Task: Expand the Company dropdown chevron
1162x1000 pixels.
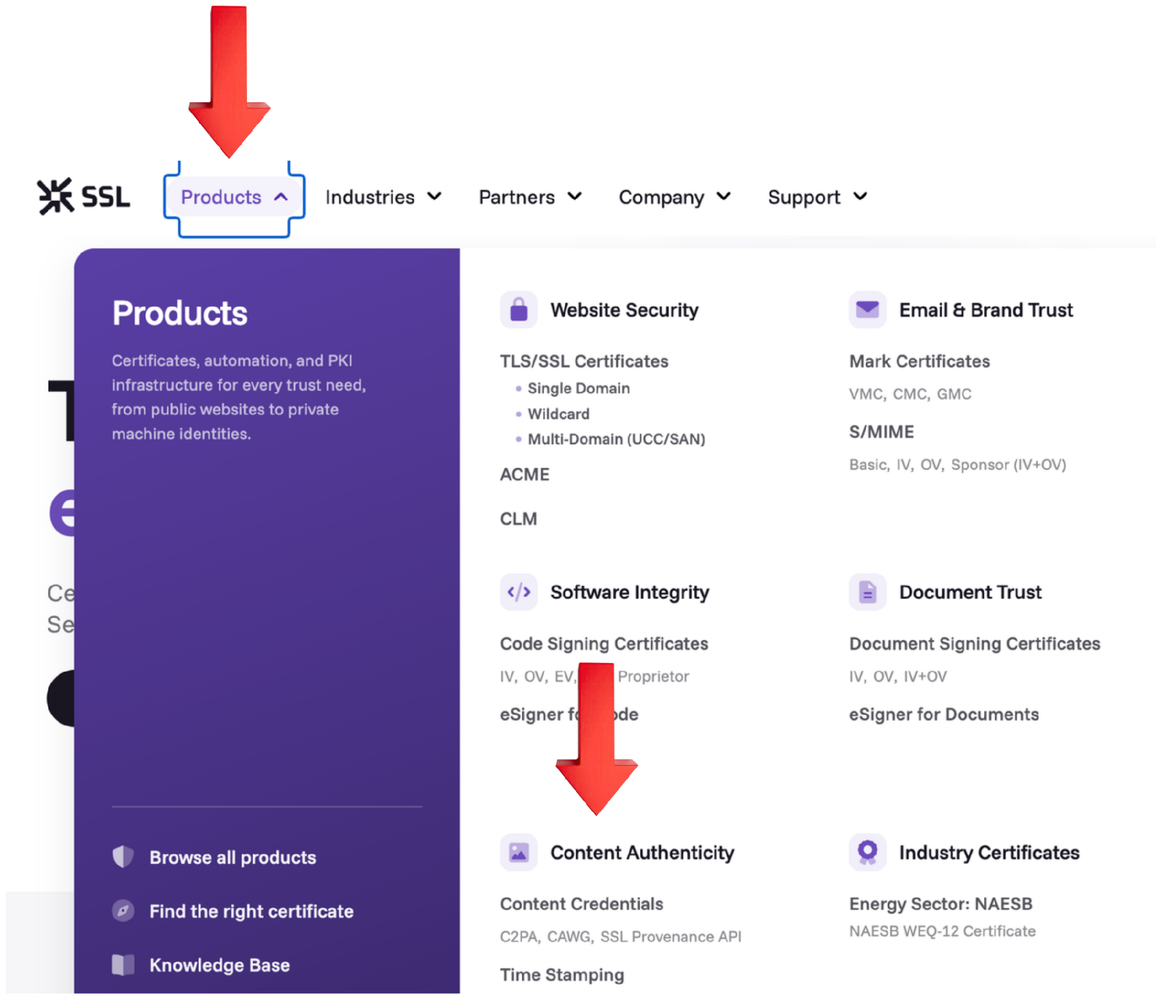Action: point(723,196)
